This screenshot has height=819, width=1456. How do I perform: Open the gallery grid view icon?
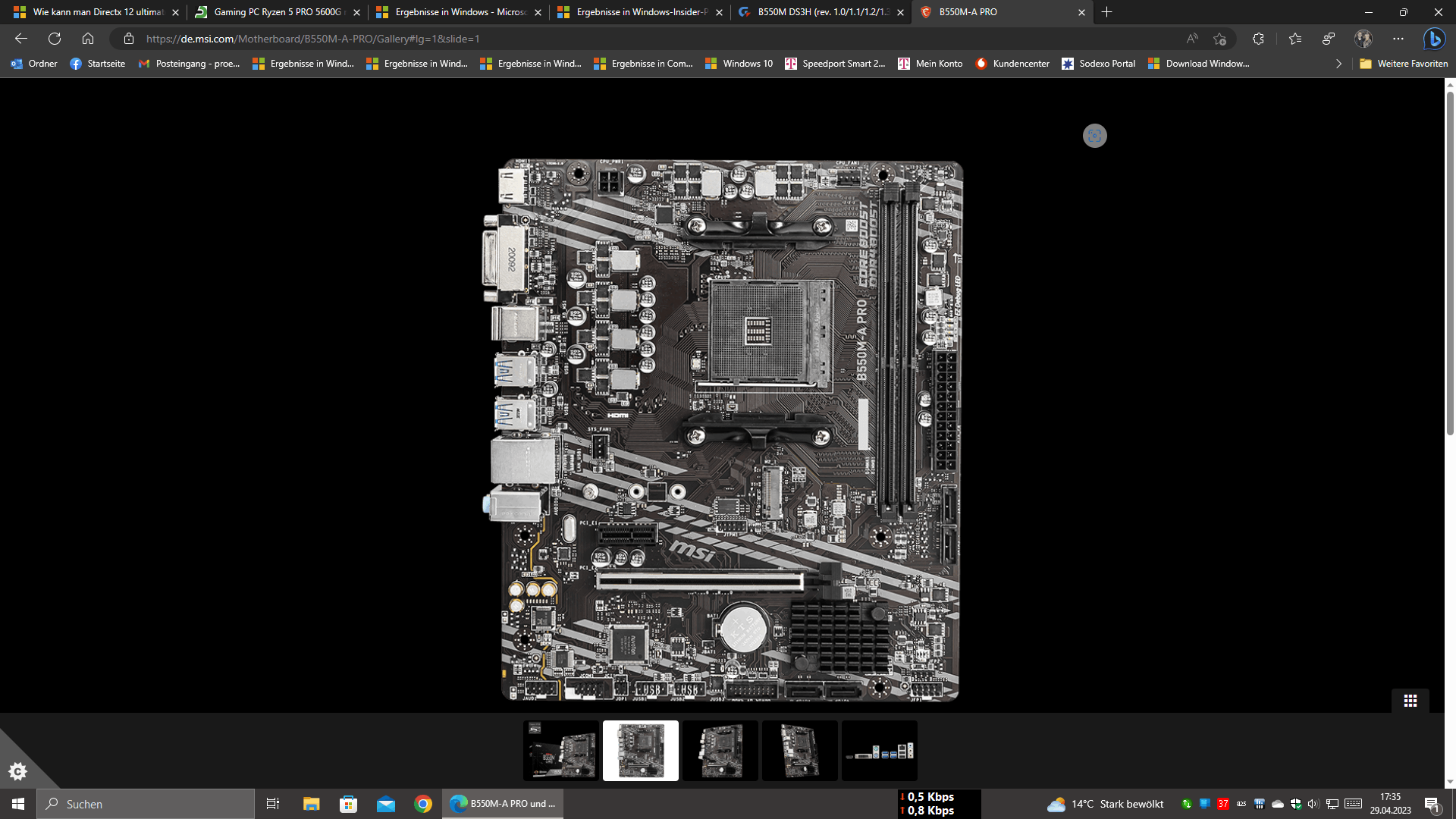(1410, 701)
